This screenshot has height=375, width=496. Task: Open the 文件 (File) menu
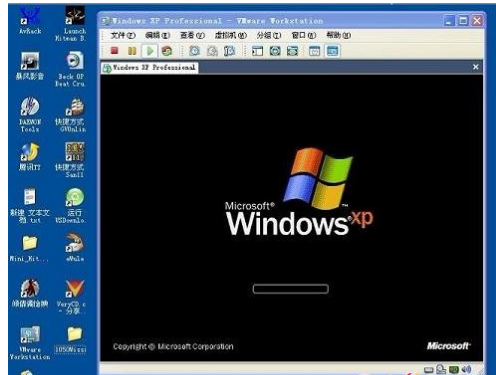pyautogui.click(x=123, y=35)
